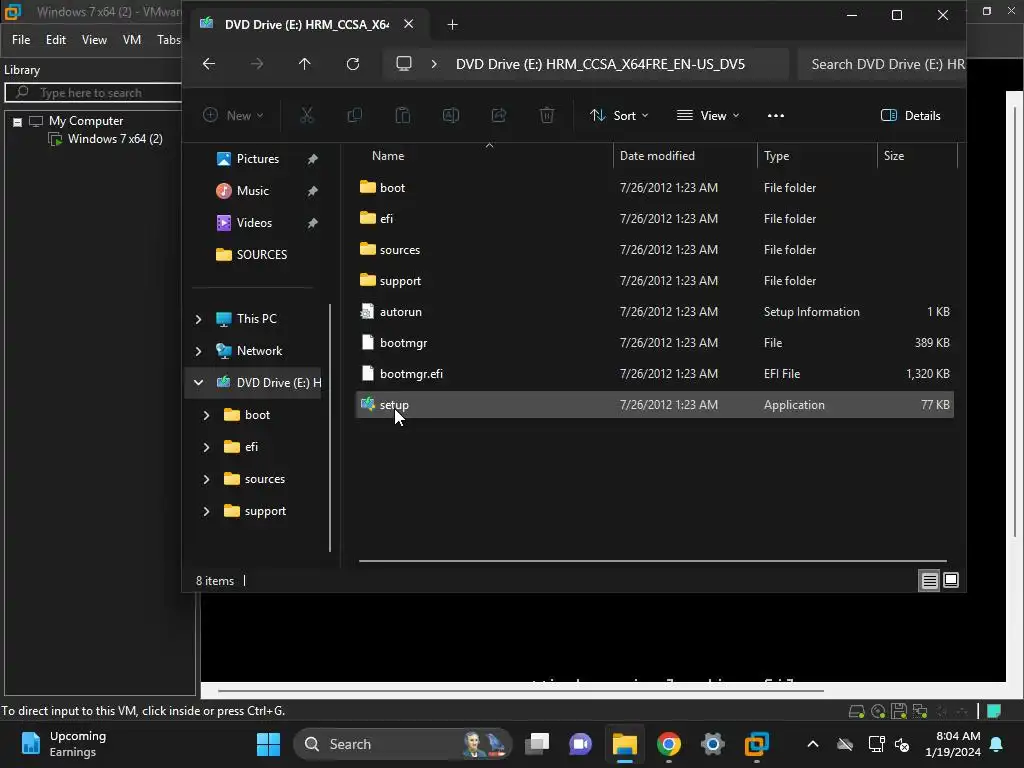Open VMware Tabs menu
1024x768 pixels.
click(168, 40)
